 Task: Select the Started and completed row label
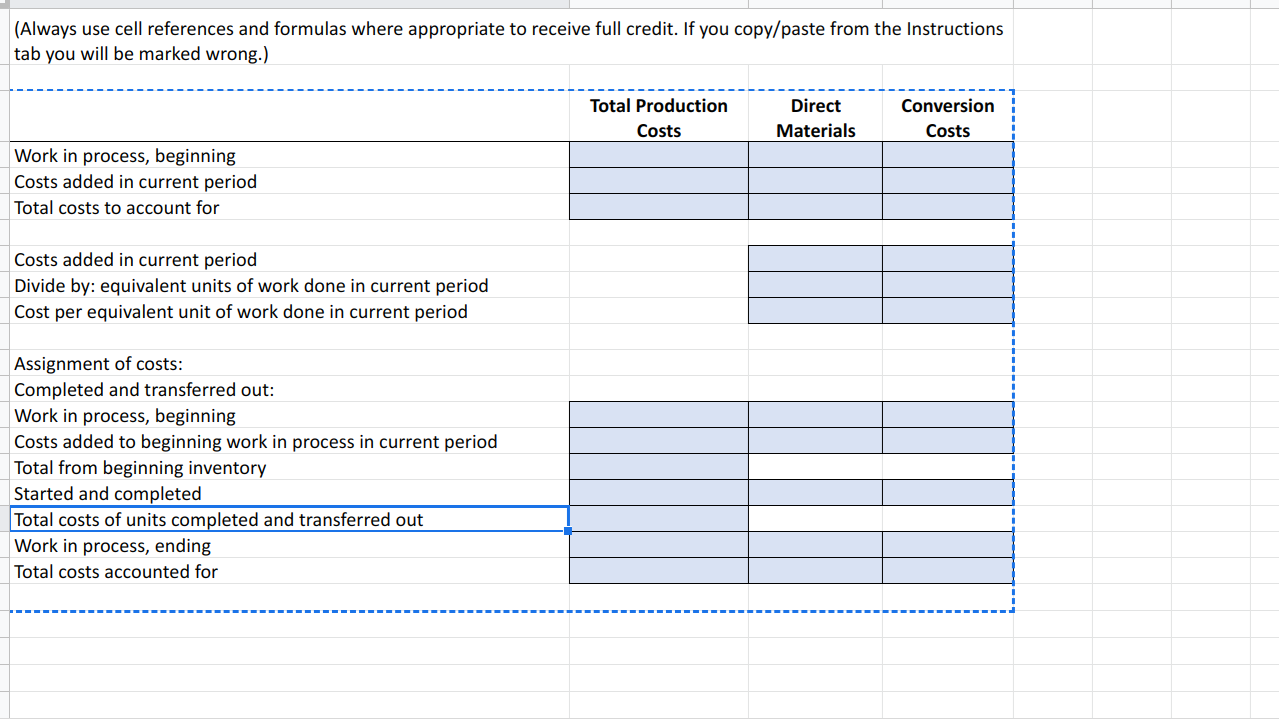[107, 493]
